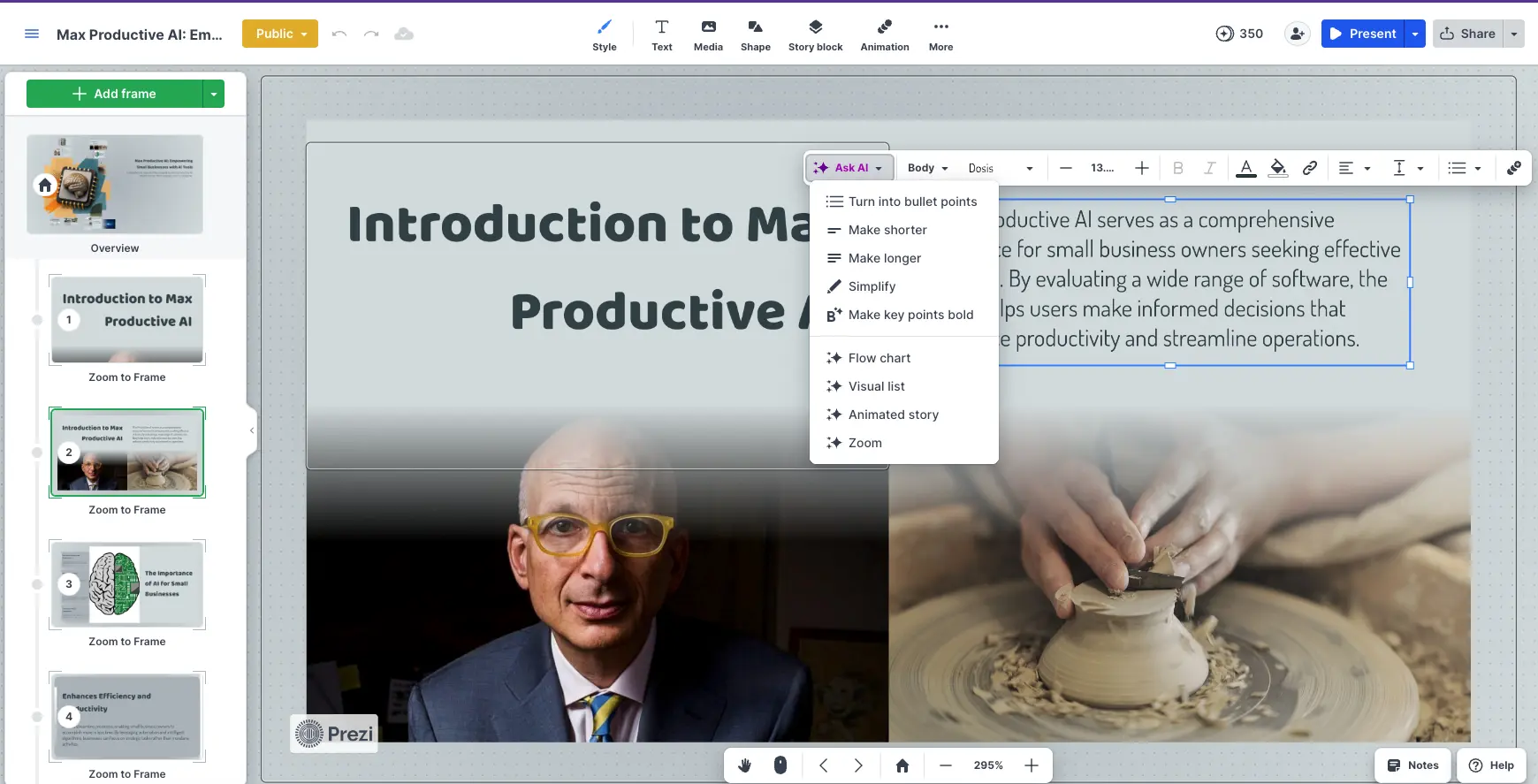1538x784 pixels.
Task: Open the text color picker
Action: [1246, 168]
